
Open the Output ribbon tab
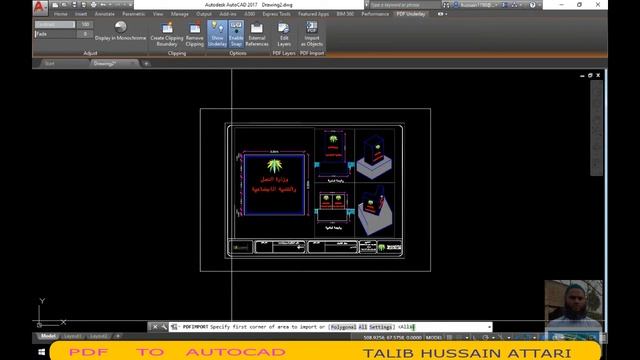tap(204, 14)
